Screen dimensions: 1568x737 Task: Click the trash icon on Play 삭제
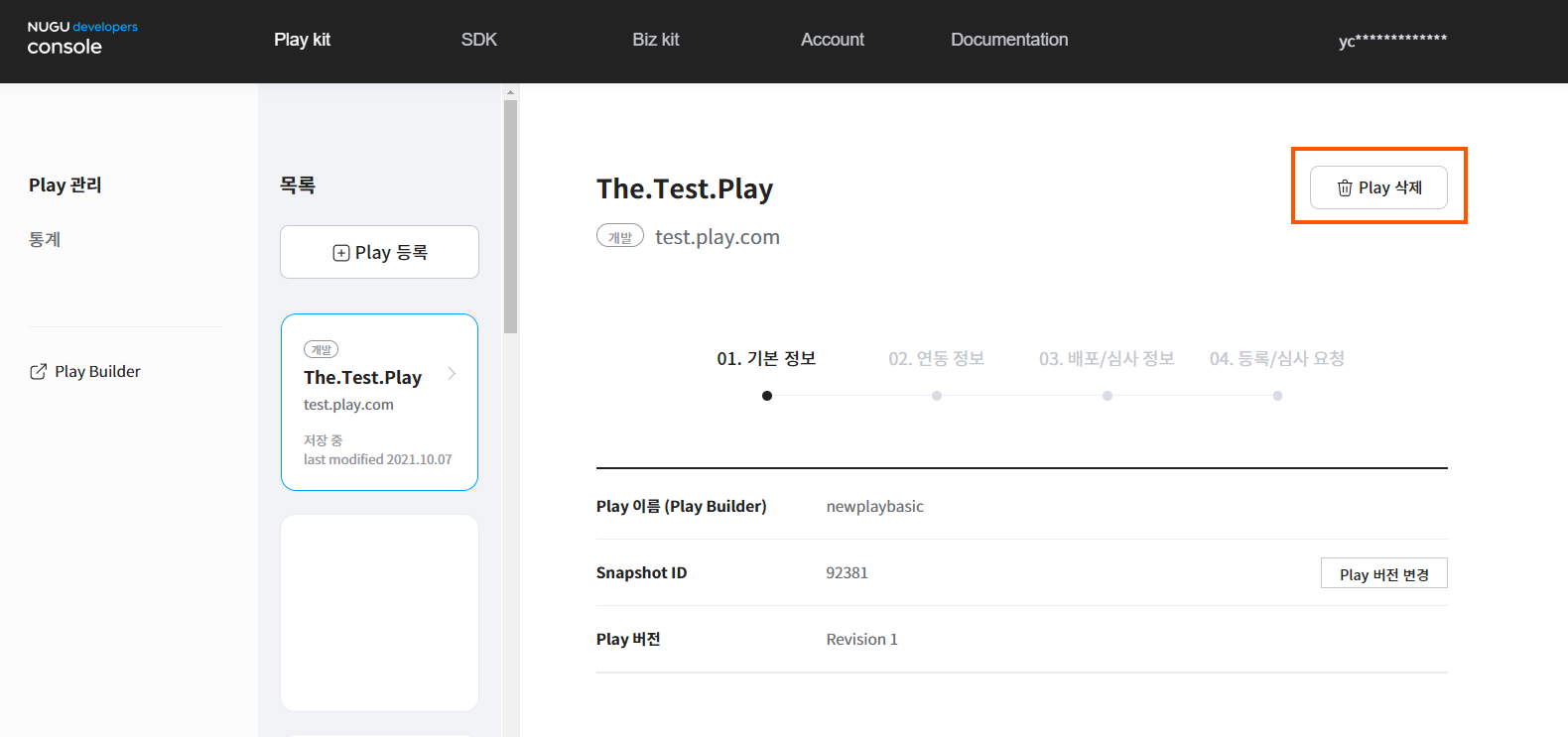point(1345,188)
